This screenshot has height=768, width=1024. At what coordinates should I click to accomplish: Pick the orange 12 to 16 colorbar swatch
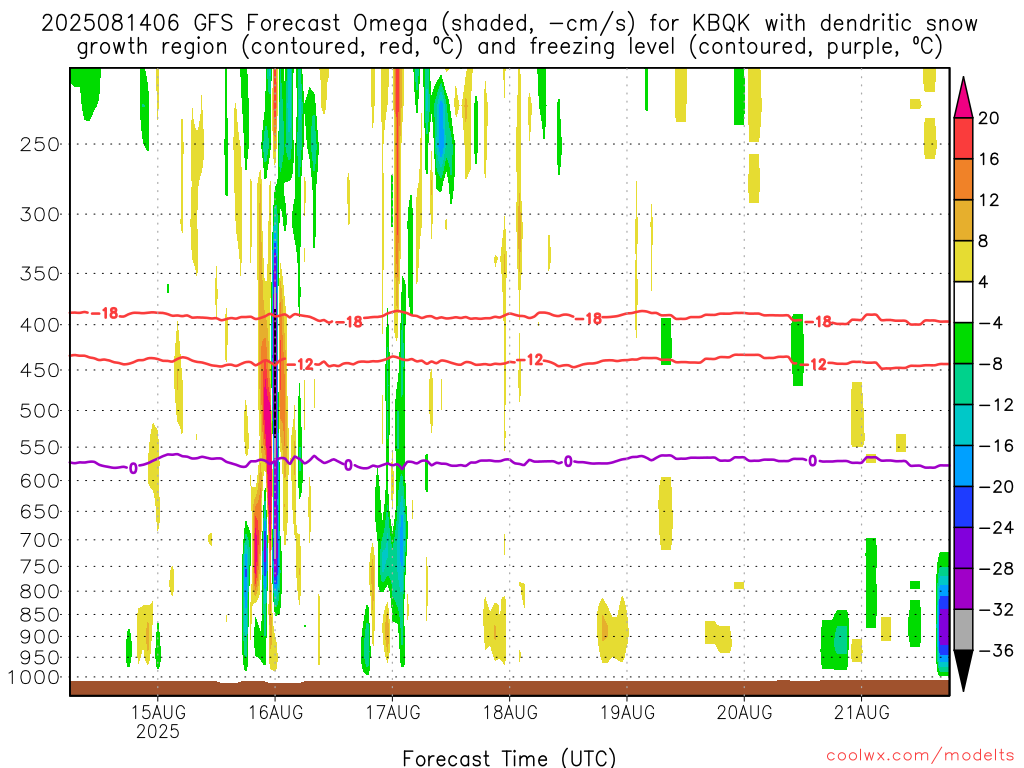963,180
